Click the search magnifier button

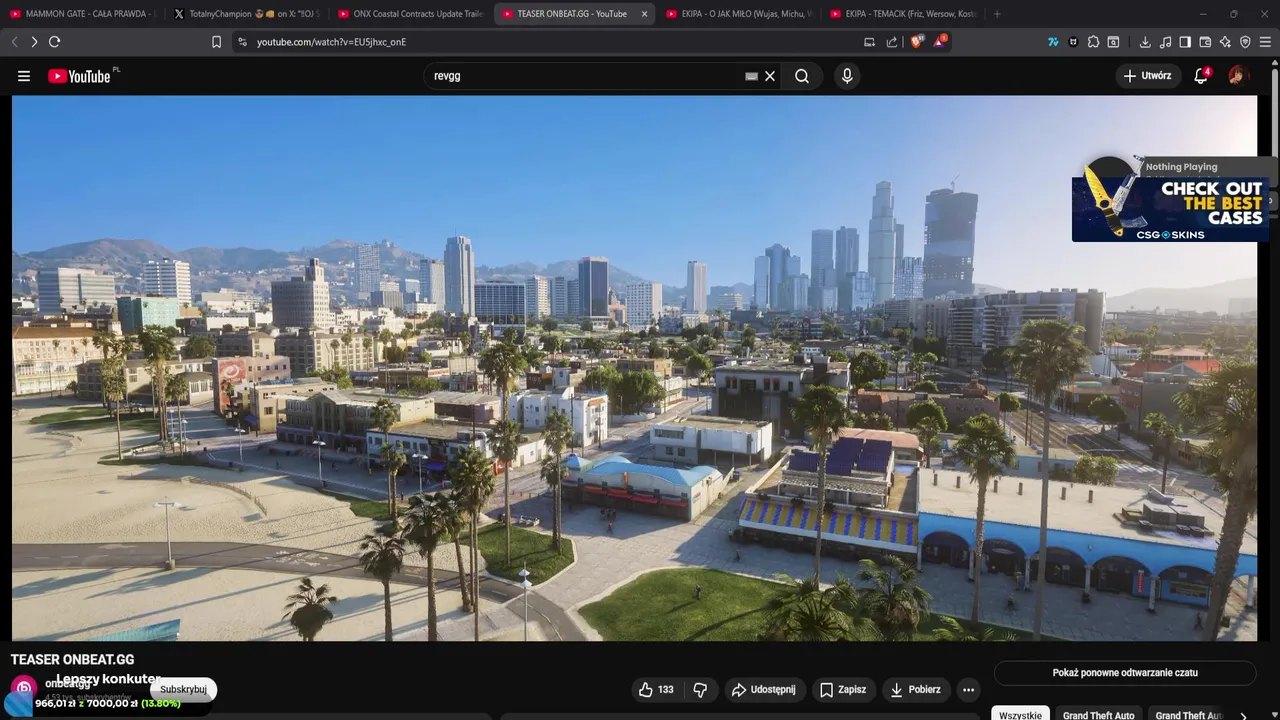[x=802, y=76]
